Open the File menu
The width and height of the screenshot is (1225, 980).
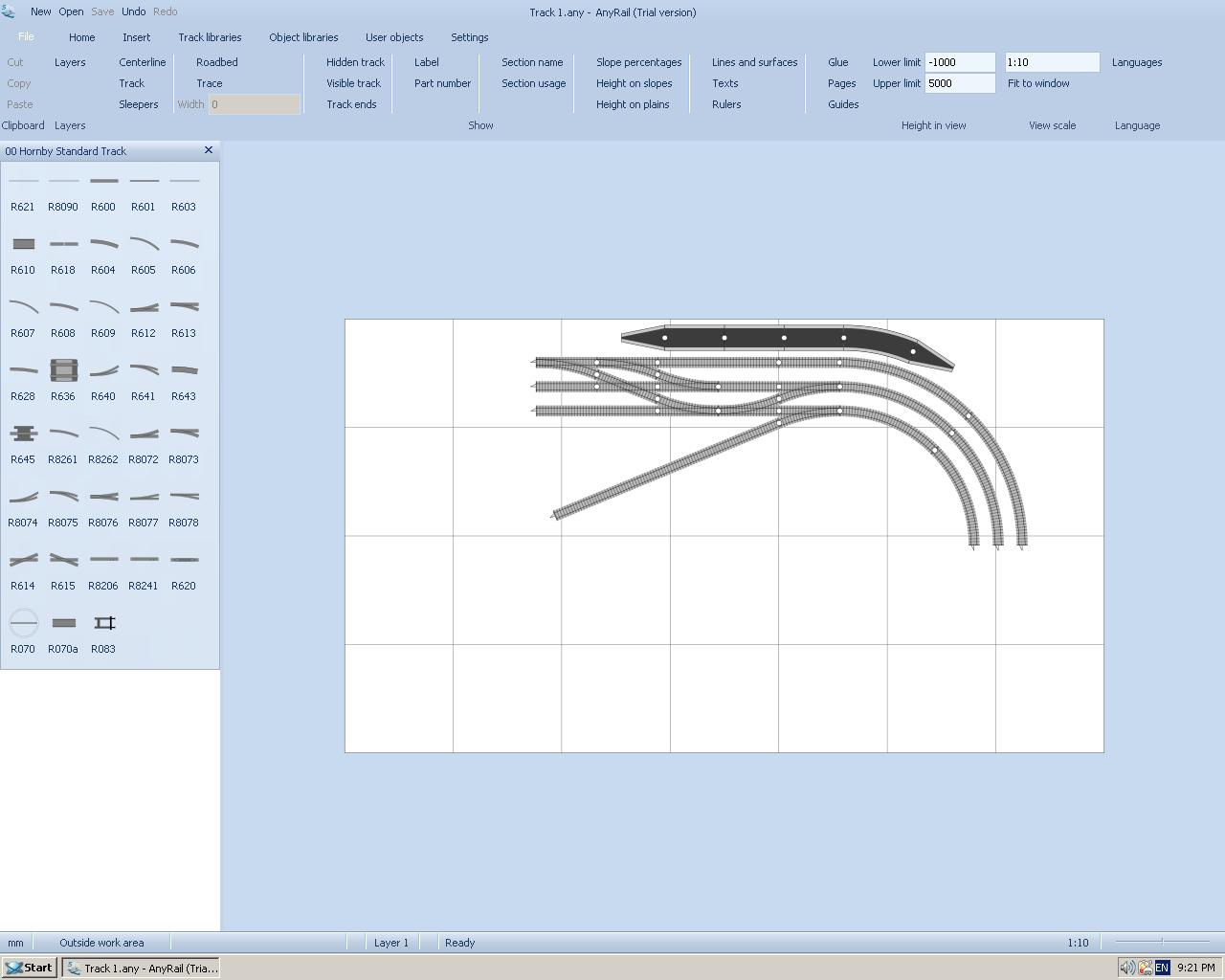point(26,37)
